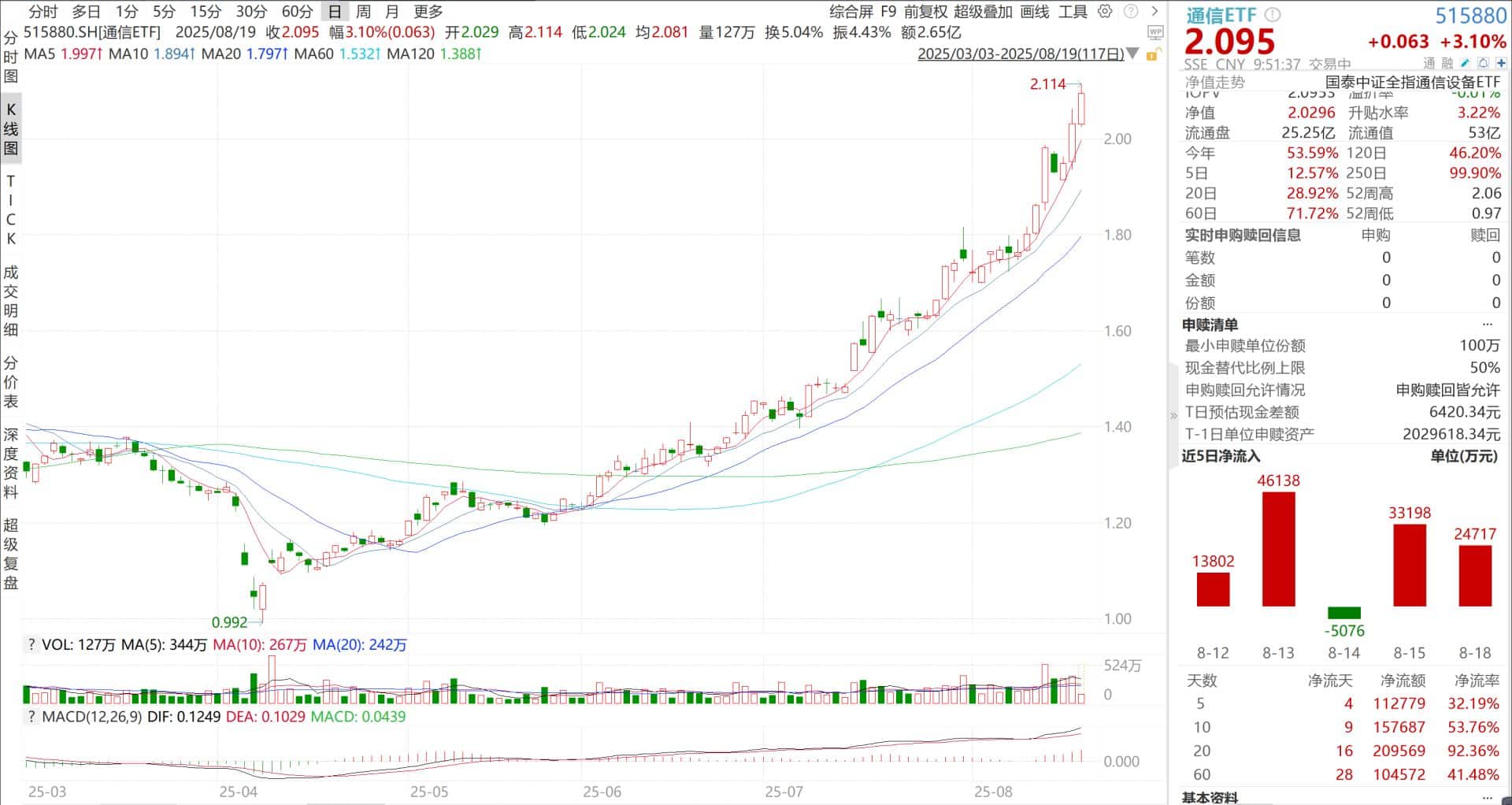
Task: Click the plus icon next to the bell
Action: [x=1501, y=63]
